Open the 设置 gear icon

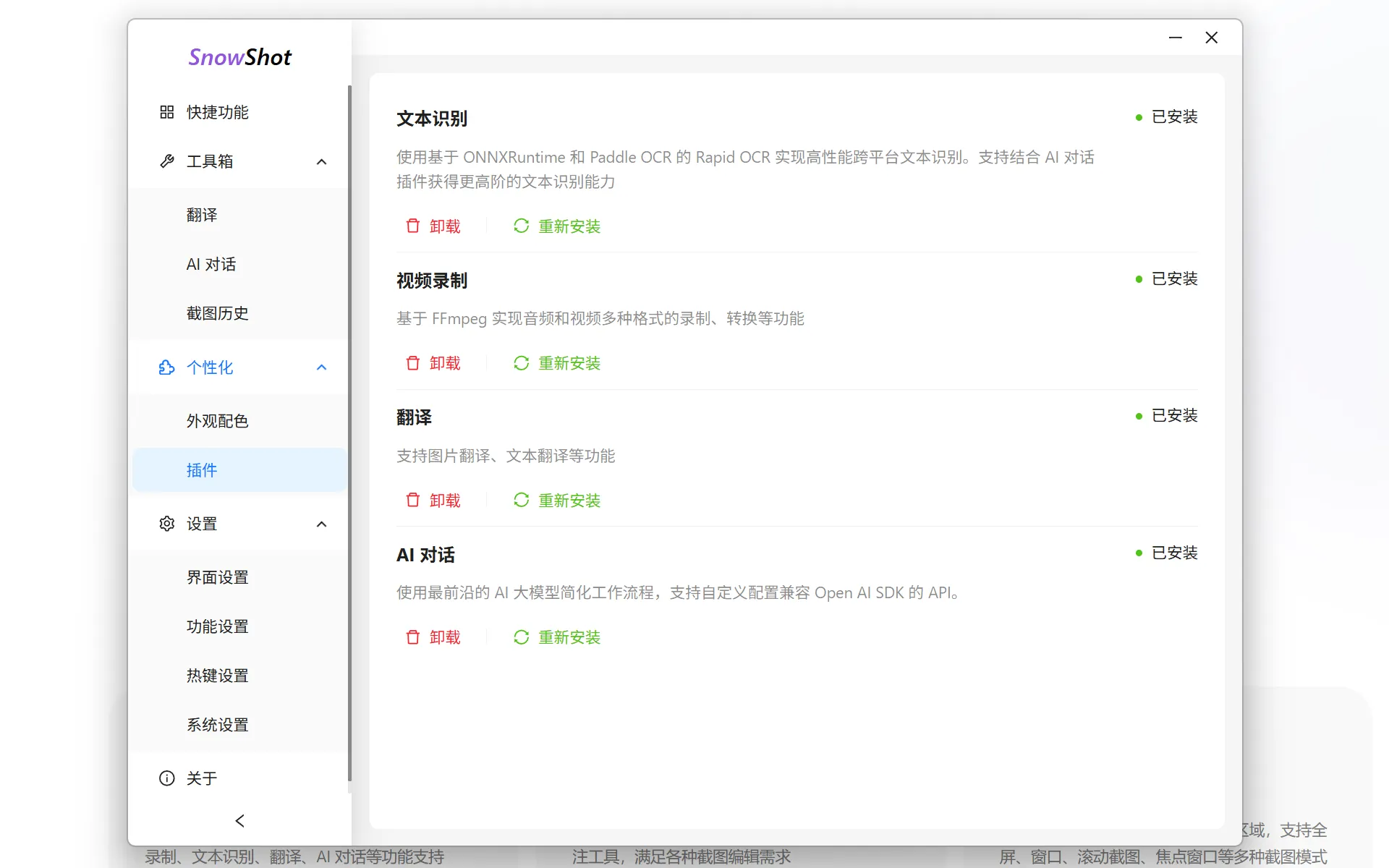tap(166, 524)
